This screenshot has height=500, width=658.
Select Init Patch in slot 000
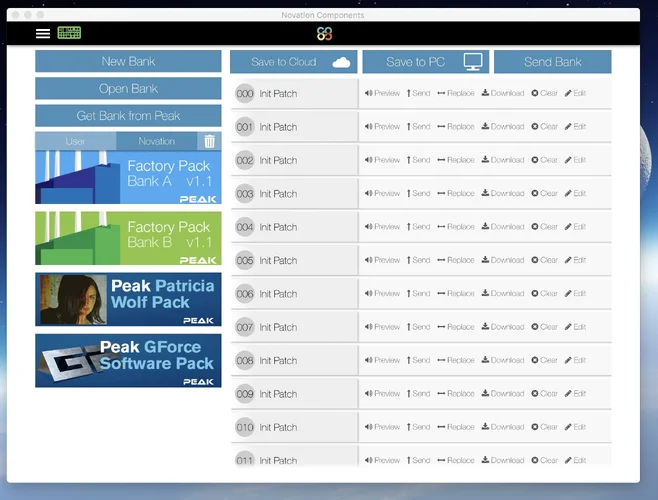click(x=278, y=94)
